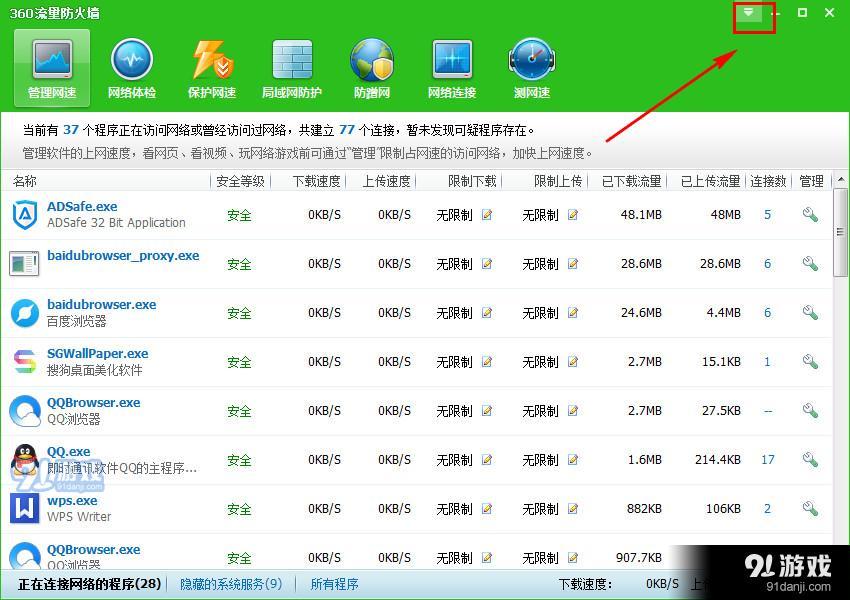
Task: Open manage wrench for QQ.exe
Action: pos(810,460)
